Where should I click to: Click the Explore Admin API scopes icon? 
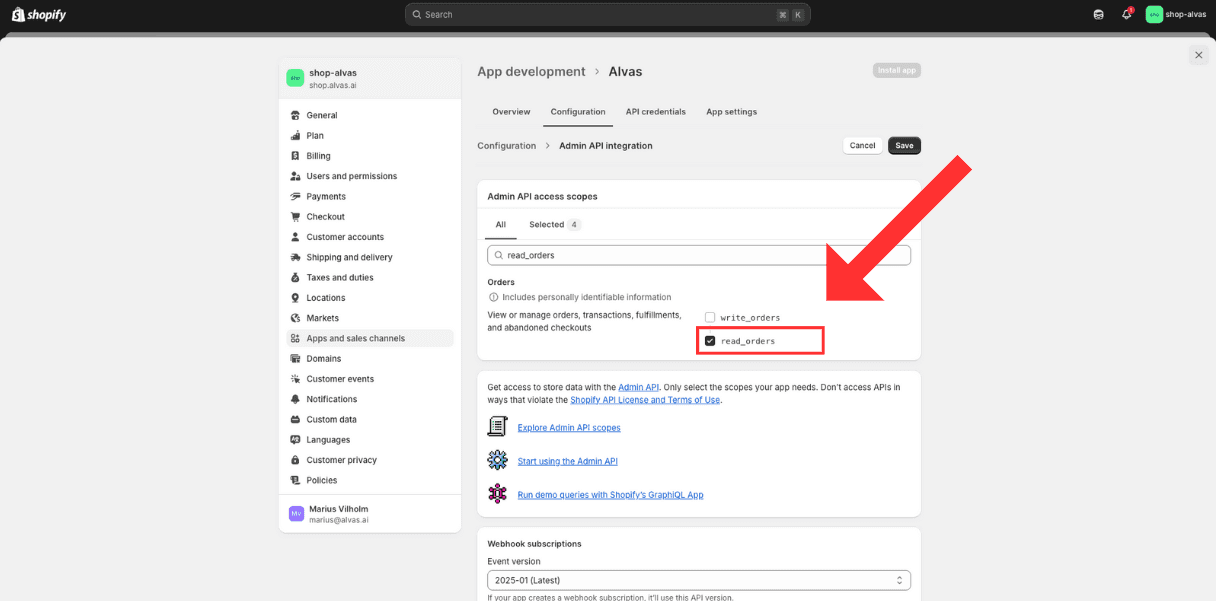pyautogui.click(x=497, y=427)
